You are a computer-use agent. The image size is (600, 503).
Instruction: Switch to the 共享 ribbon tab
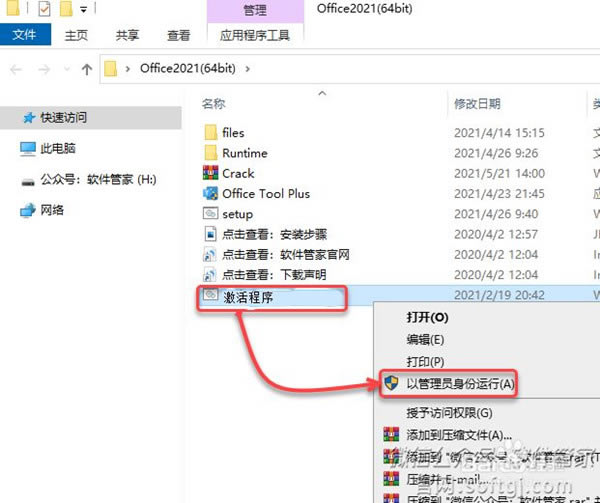tap(127, 35)
